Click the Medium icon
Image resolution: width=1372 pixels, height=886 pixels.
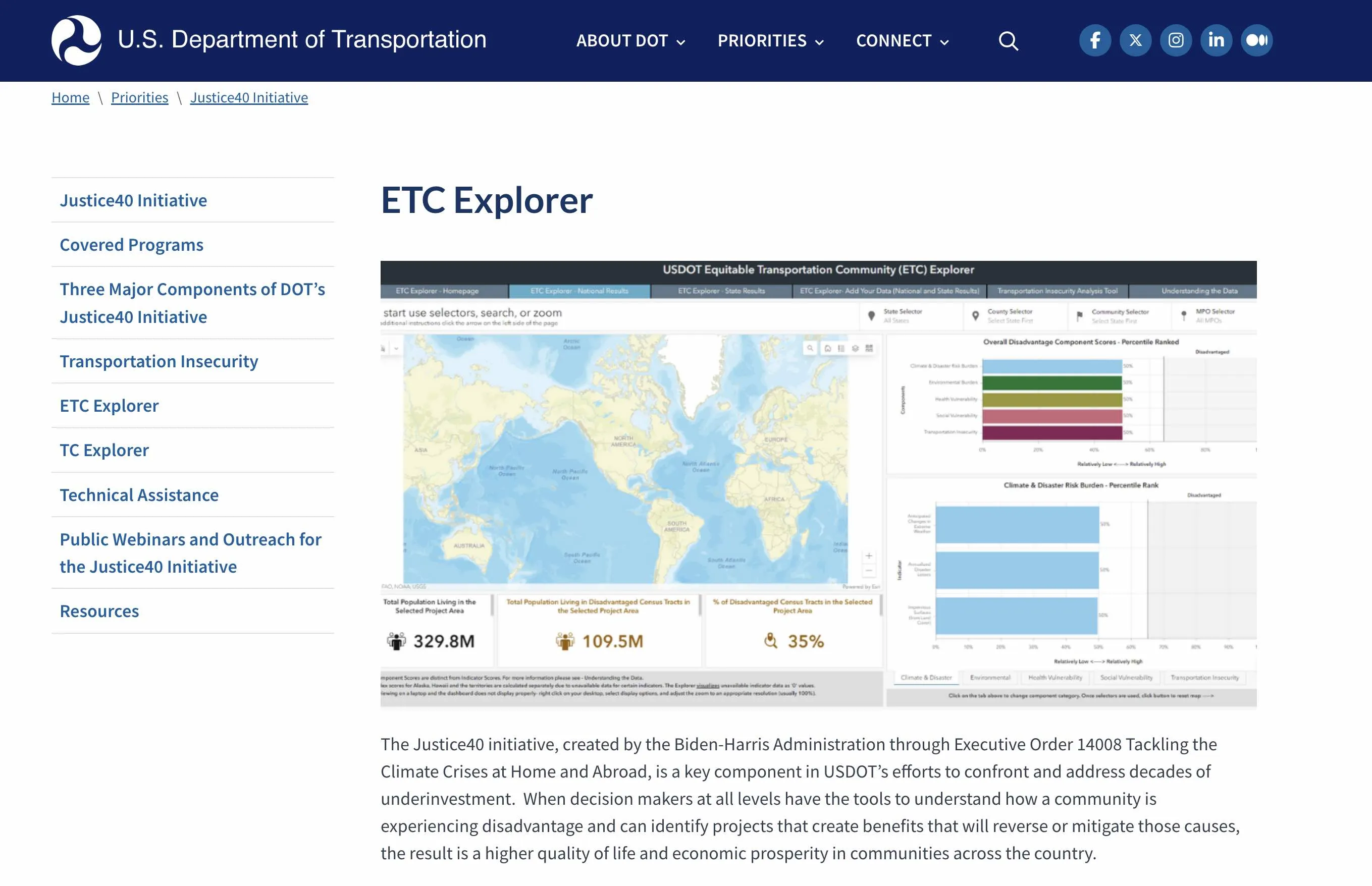pos(1256,40)
